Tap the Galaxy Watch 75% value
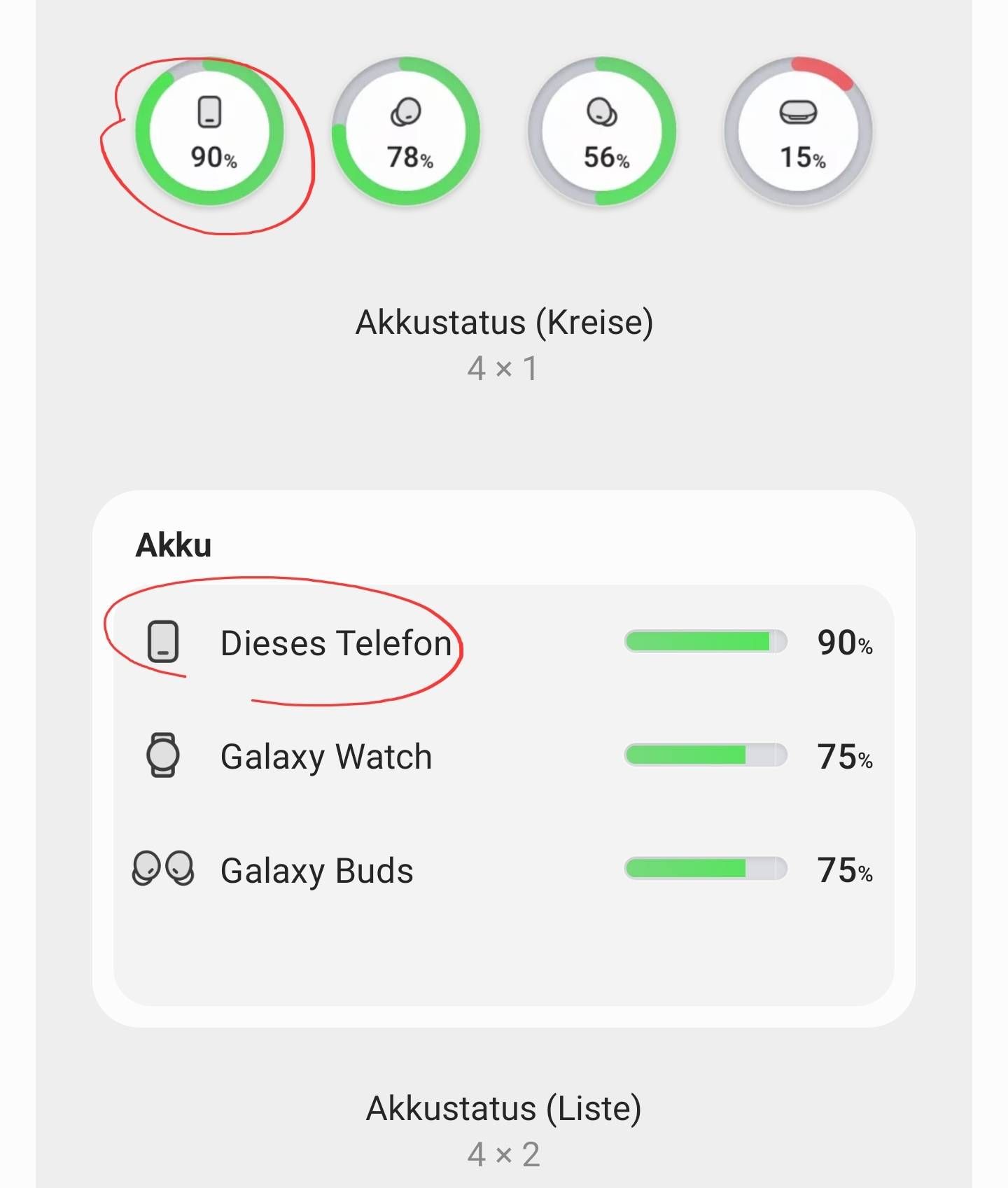This screenshot has width=1008, height=1188. pos(845,757)
